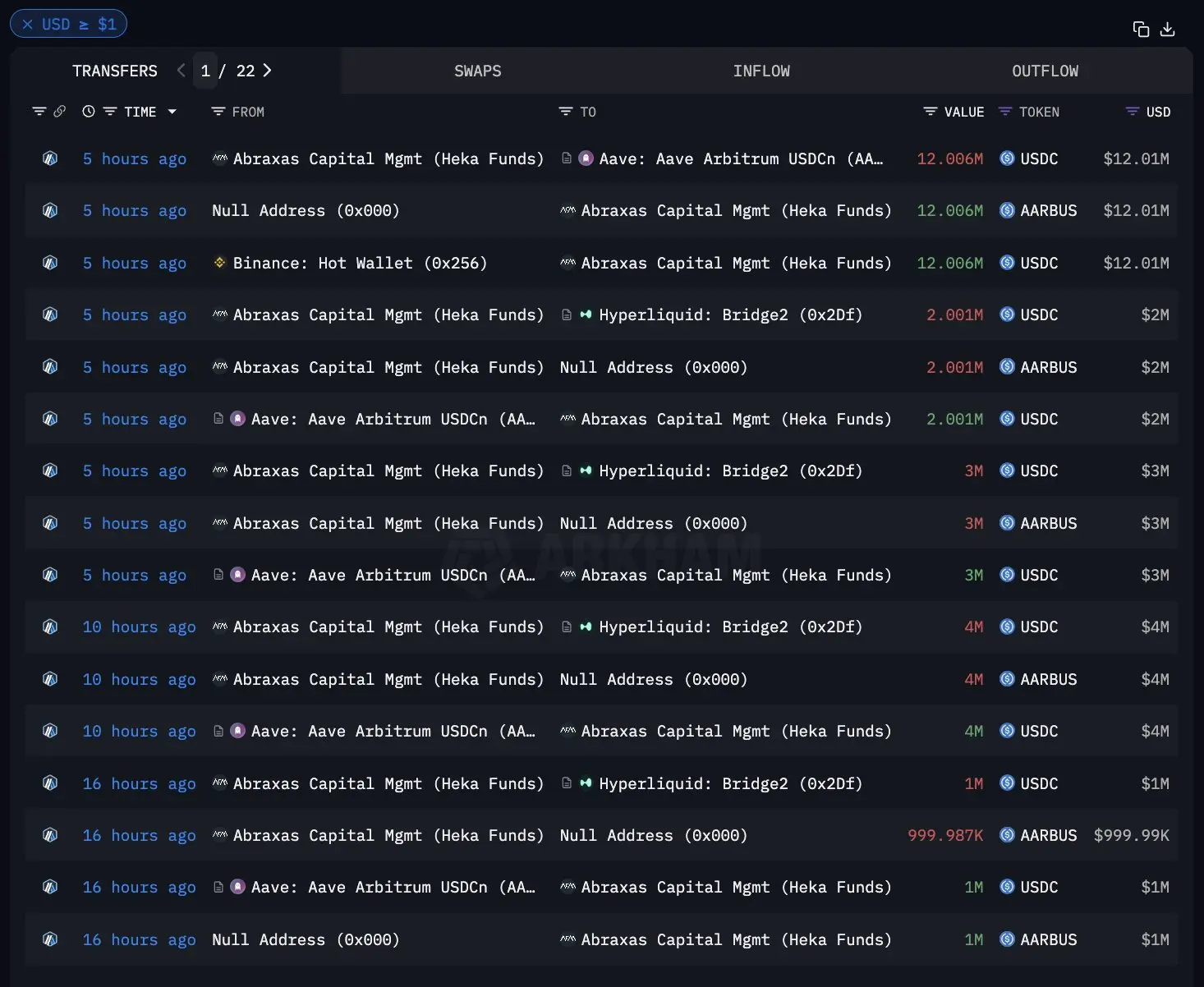Viewport: 1204px width, 987px height.
Task: Click the page number 1 field
Action: [x=205, y=71]
